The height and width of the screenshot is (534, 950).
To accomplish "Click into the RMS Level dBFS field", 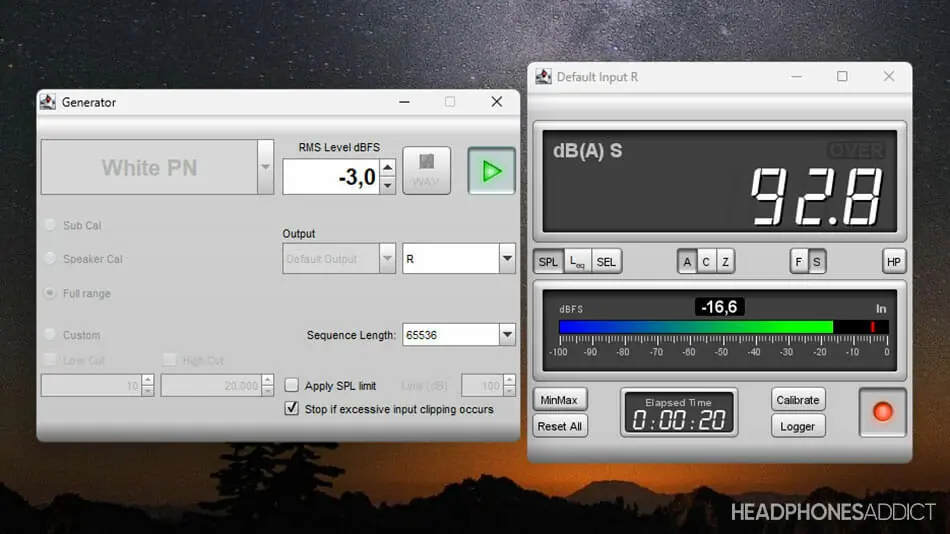I will point(331,177).
